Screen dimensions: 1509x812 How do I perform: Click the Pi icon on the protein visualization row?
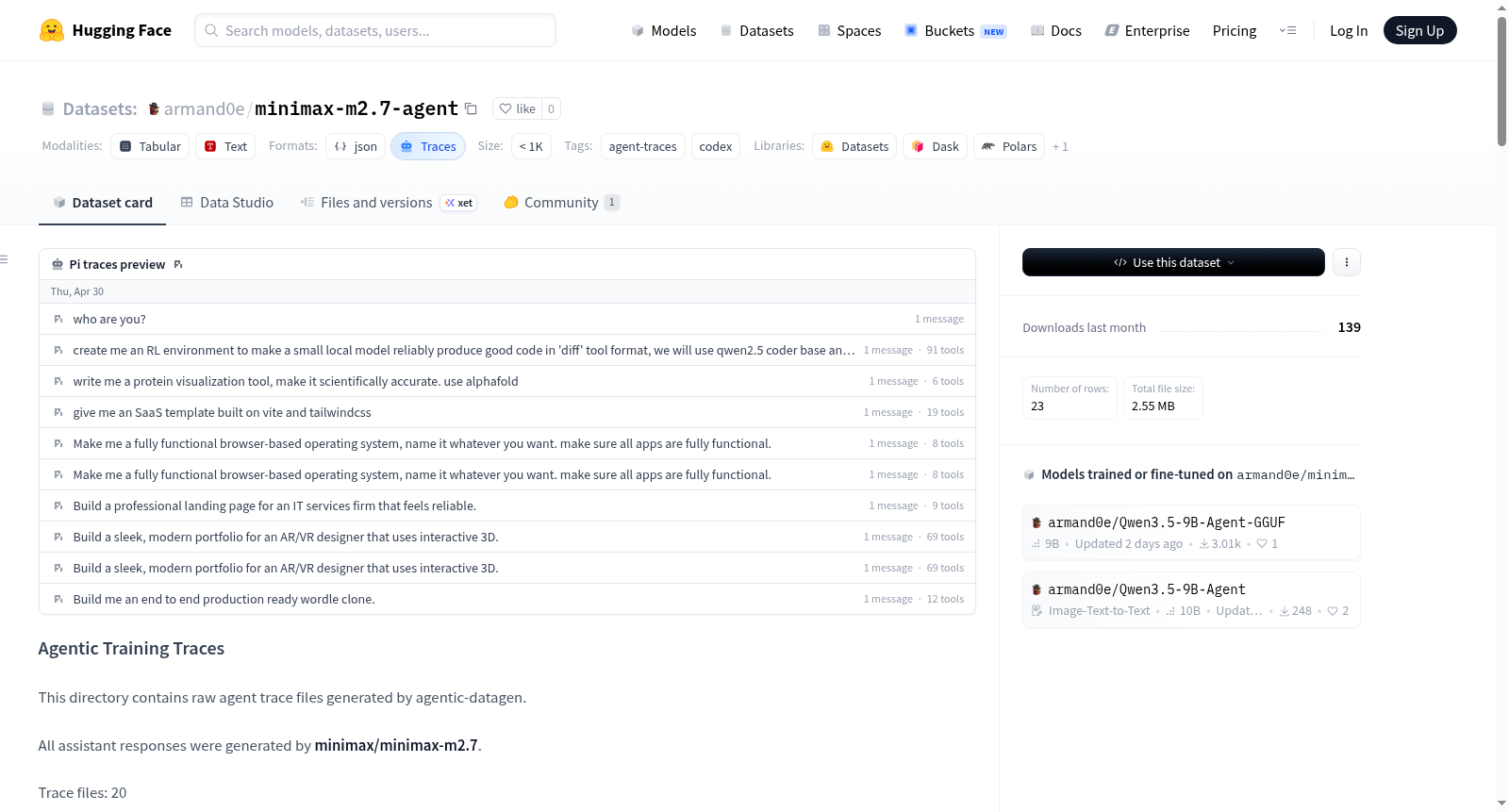click(x=58, y=381)
